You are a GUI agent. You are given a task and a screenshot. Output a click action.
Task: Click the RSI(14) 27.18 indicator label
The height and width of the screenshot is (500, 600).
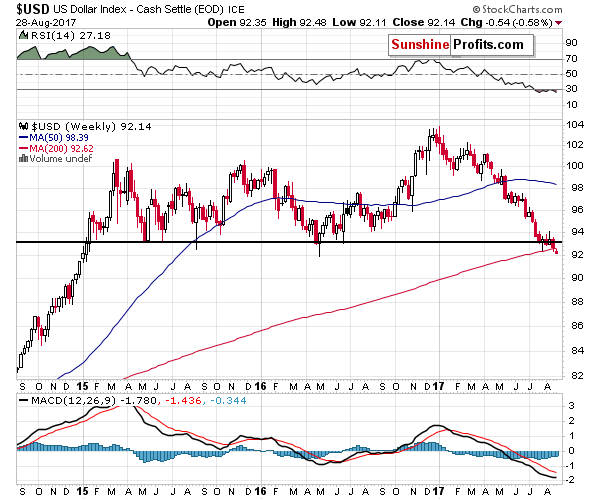[70, 36]
